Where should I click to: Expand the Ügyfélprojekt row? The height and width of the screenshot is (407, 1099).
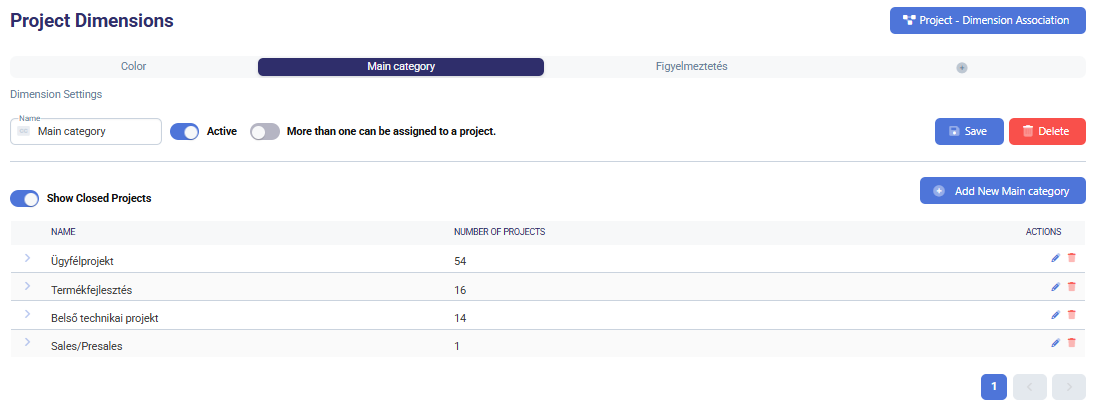27,259
